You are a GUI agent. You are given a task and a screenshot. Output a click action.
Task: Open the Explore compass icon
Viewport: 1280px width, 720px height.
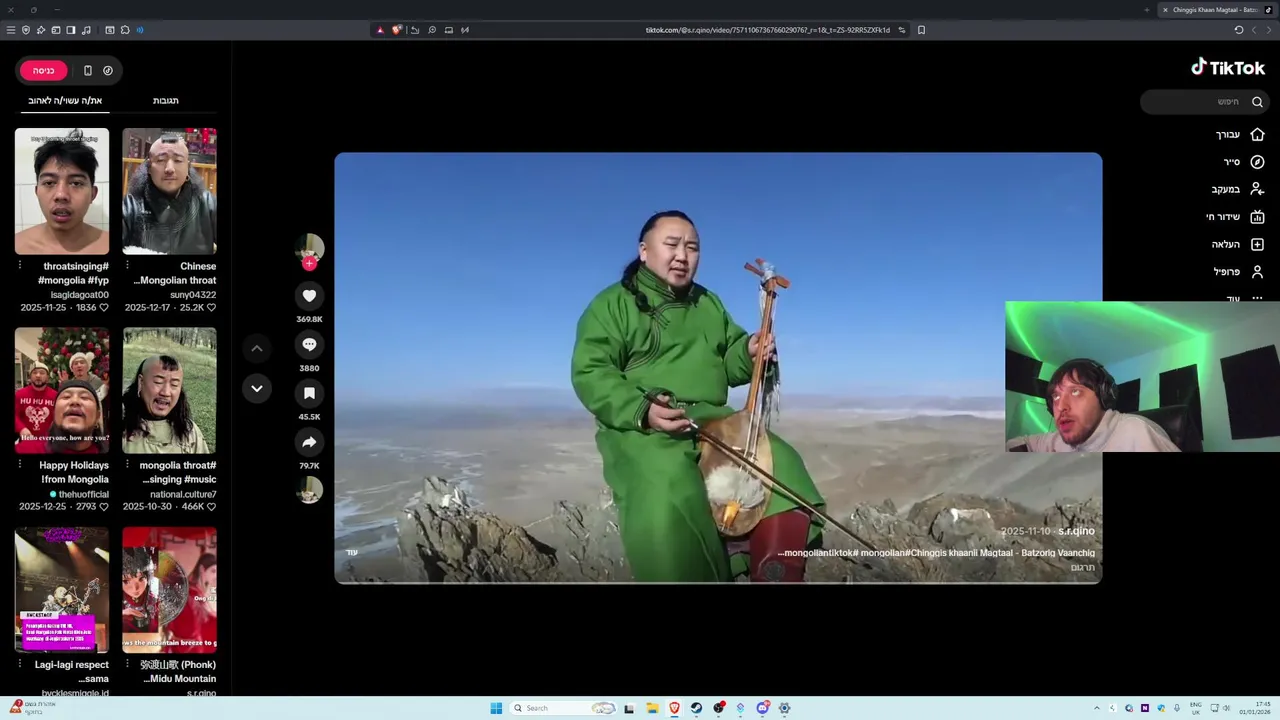(x=1257, y=162)
